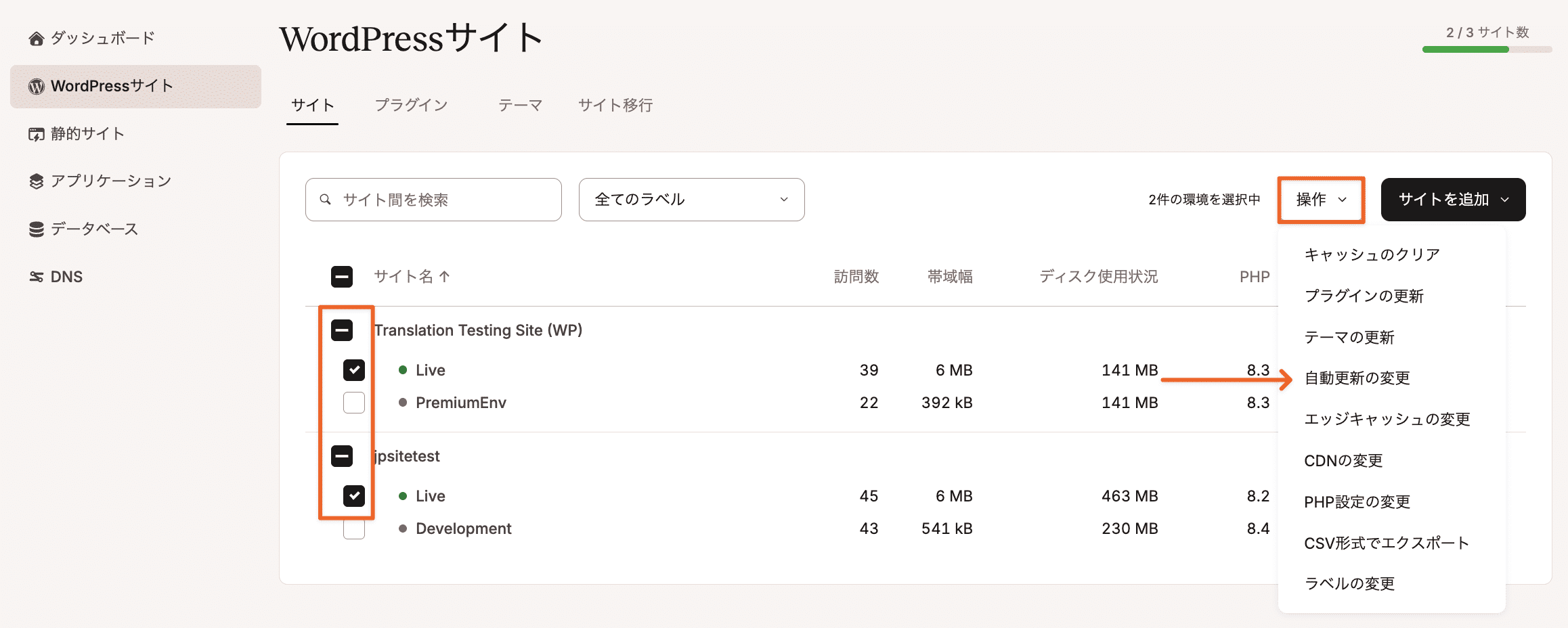
Task: Toggle the jpsitetest group checkbox
Action: [x=342, y=456]
